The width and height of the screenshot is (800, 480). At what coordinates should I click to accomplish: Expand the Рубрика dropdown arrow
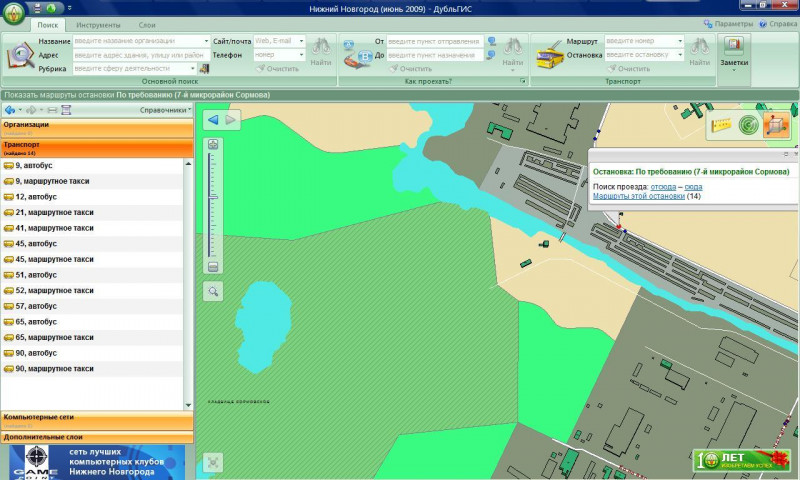tap(192, 68)
